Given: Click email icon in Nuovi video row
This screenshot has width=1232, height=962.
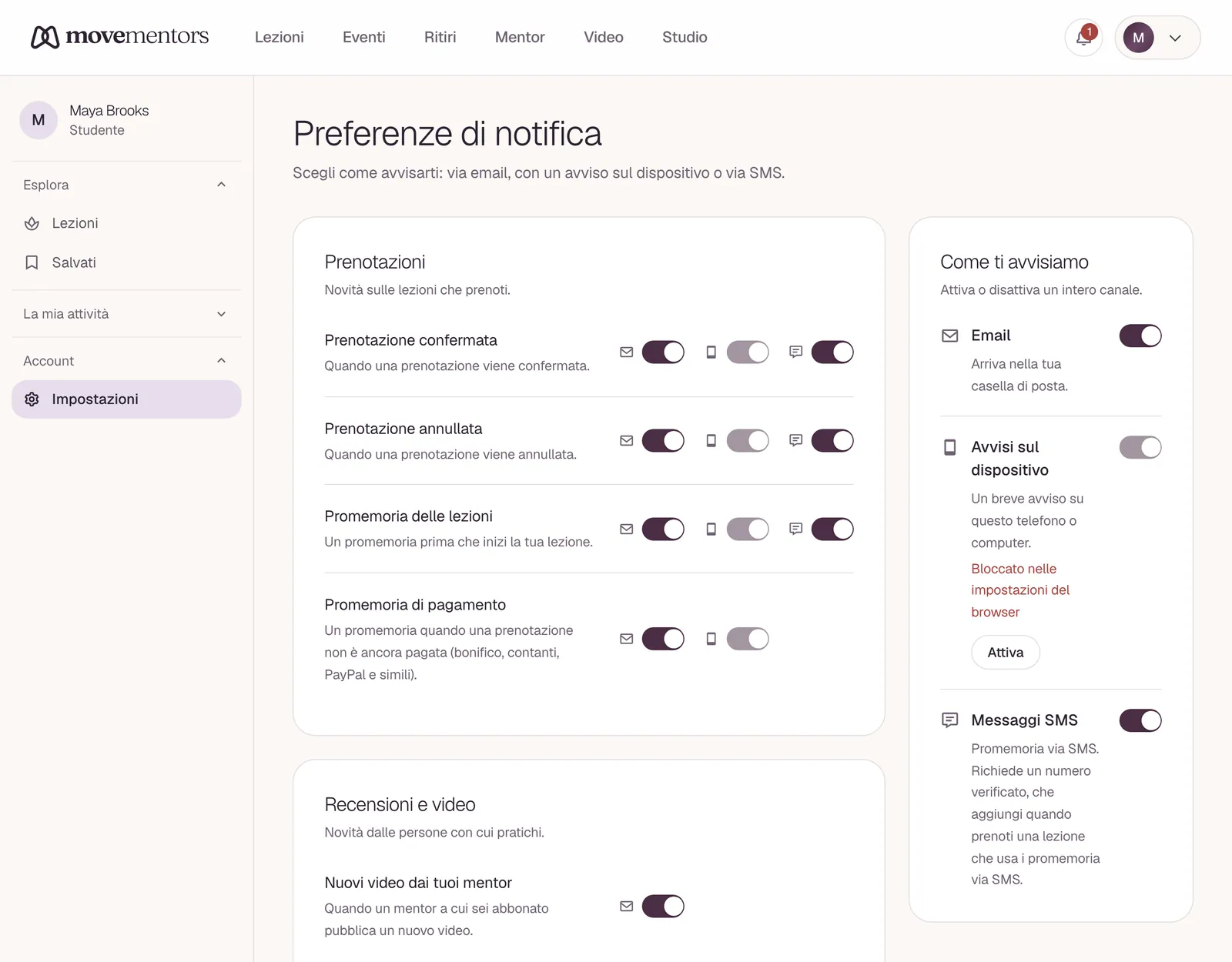Looking at the screenshot, I should tap(627, 907).
